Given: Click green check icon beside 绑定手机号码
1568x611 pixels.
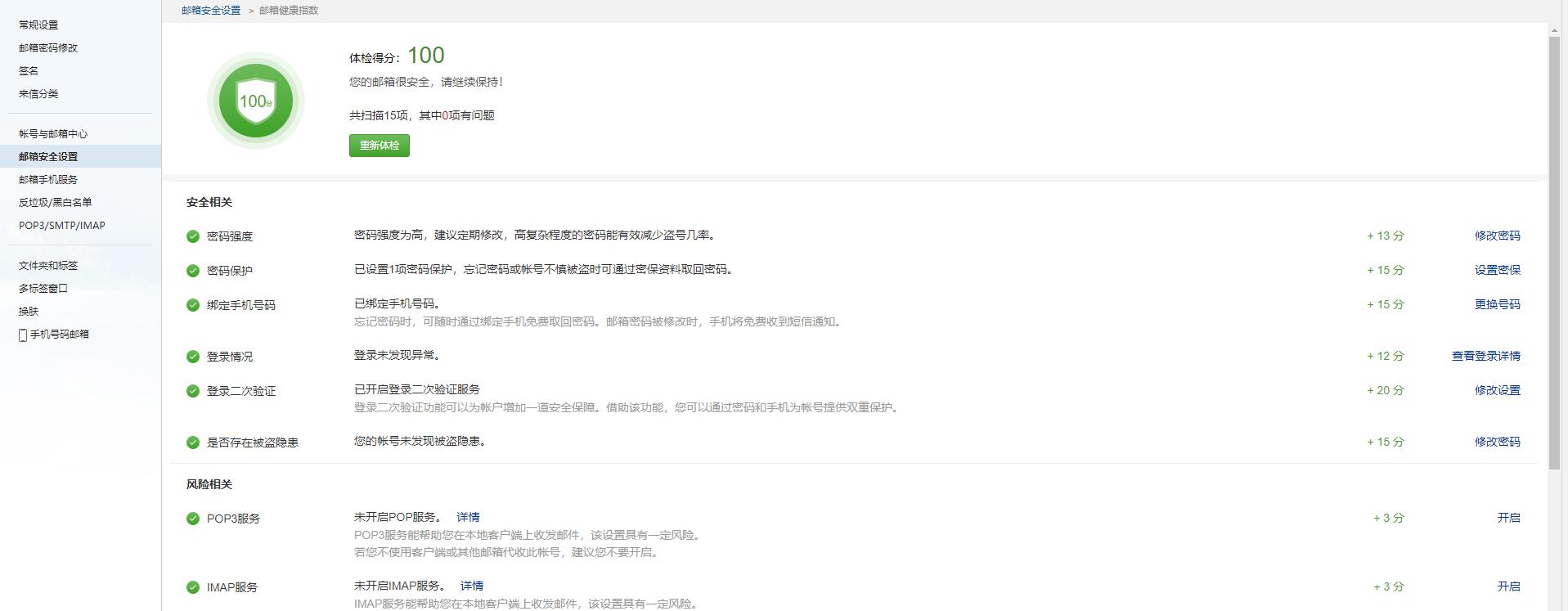Looking at the screenshot, I should 193,305.
